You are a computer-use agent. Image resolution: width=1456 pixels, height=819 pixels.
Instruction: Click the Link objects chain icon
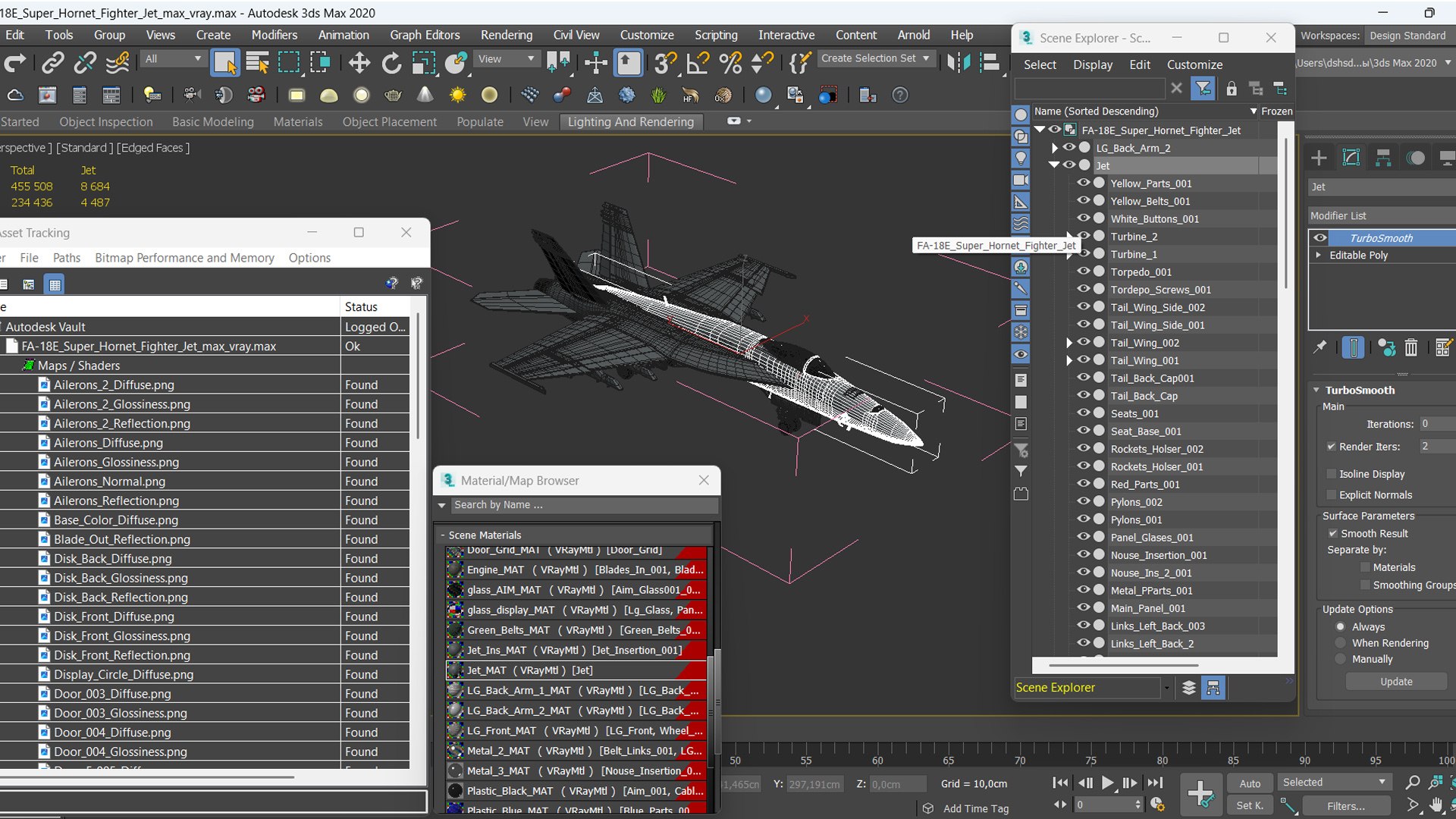(x=52, y=63)
